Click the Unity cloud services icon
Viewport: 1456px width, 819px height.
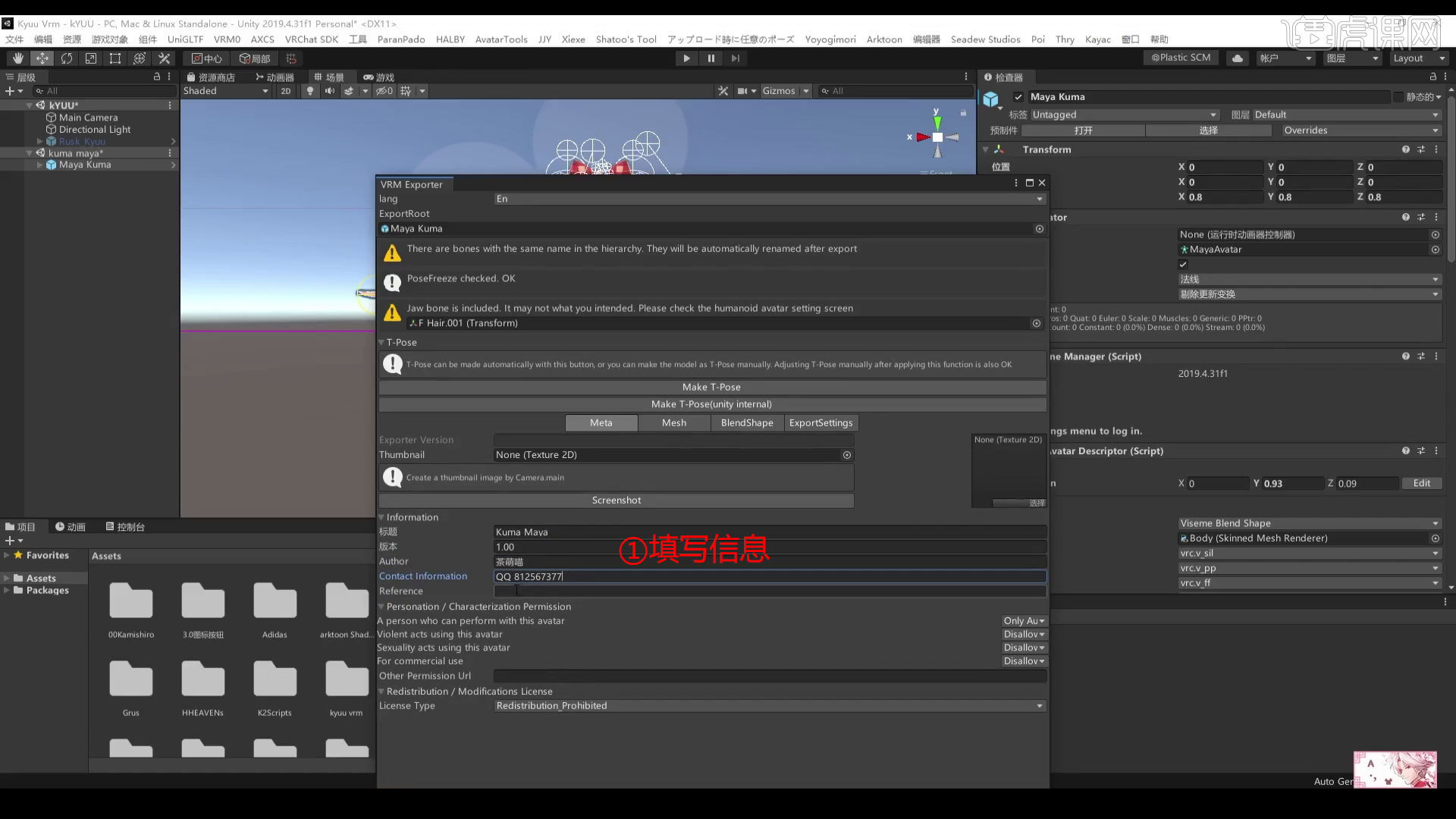coord(1237,58)
